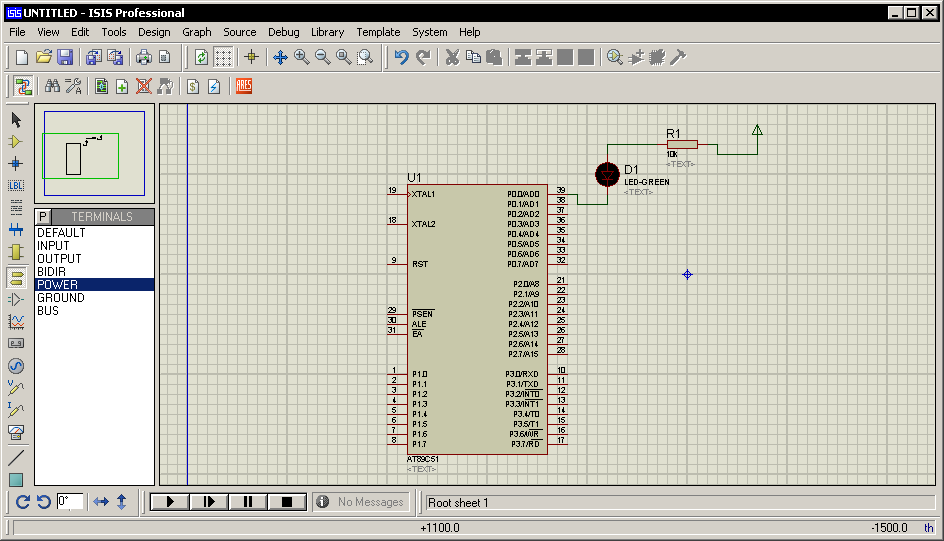
Task: Open the Library menu
Action: coord(328,32)
